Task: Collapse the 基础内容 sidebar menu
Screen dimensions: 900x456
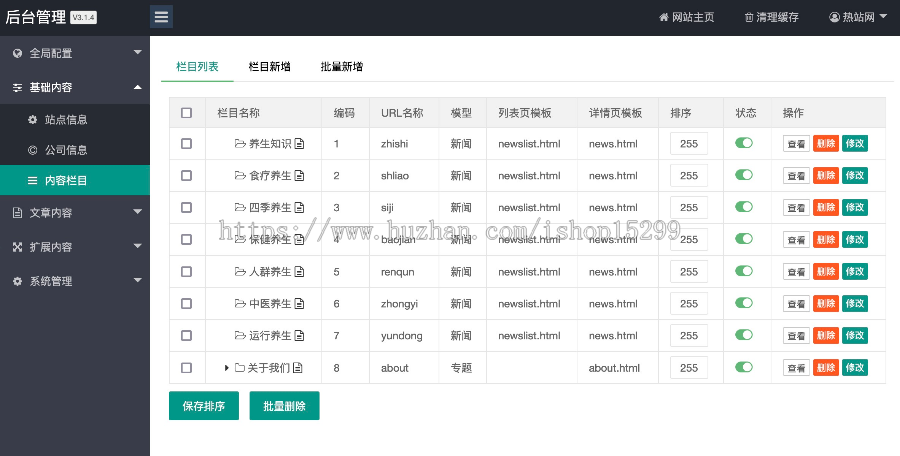Action: click(x=138, y=87)
